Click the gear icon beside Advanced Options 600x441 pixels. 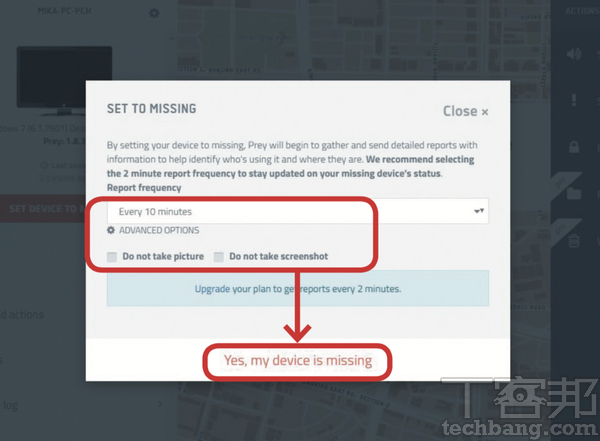(x=111, y=230)
